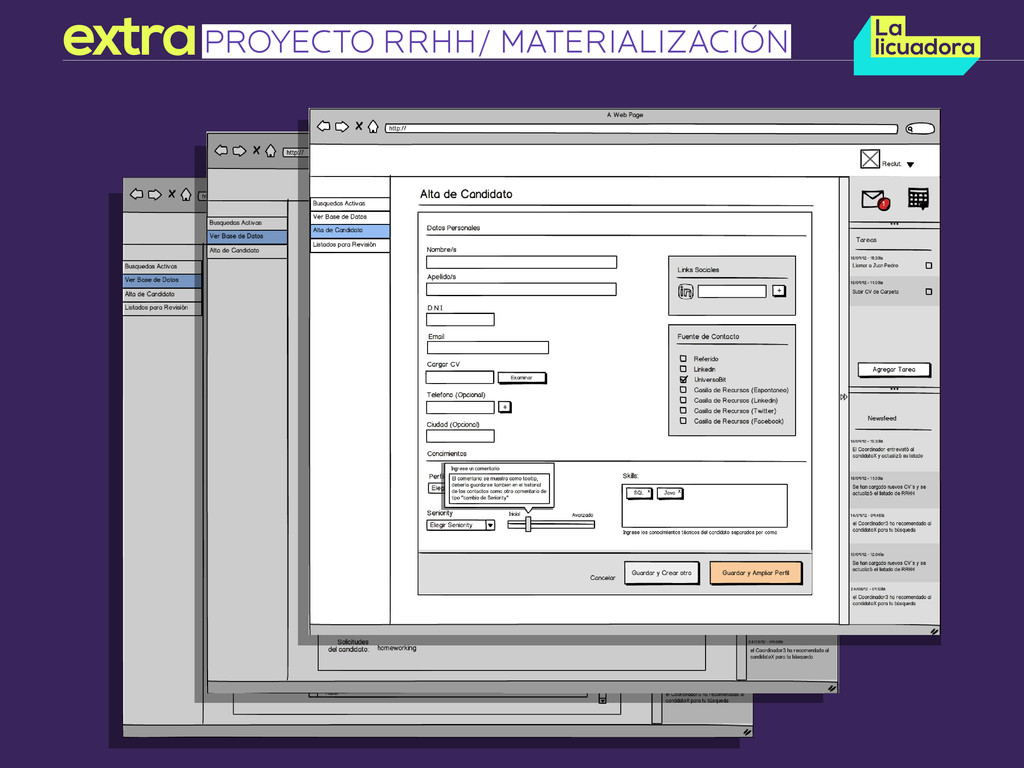Click the Cancelar link
Image resolution: width=1024 pixels, height=768 pixels.
603,577
